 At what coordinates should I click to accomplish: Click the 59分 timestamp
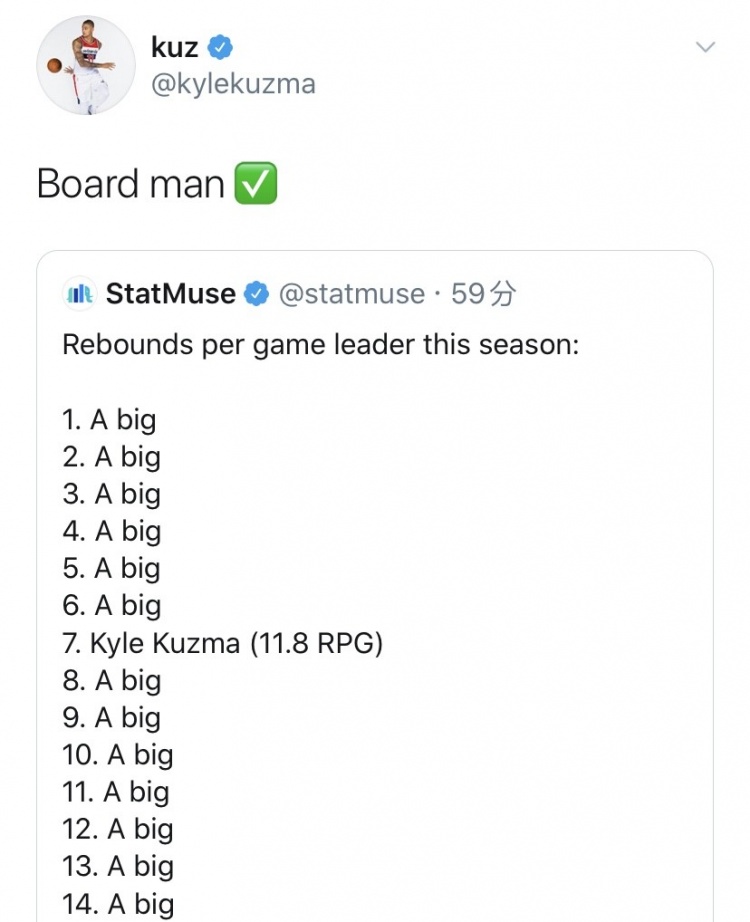click(484, 293)
